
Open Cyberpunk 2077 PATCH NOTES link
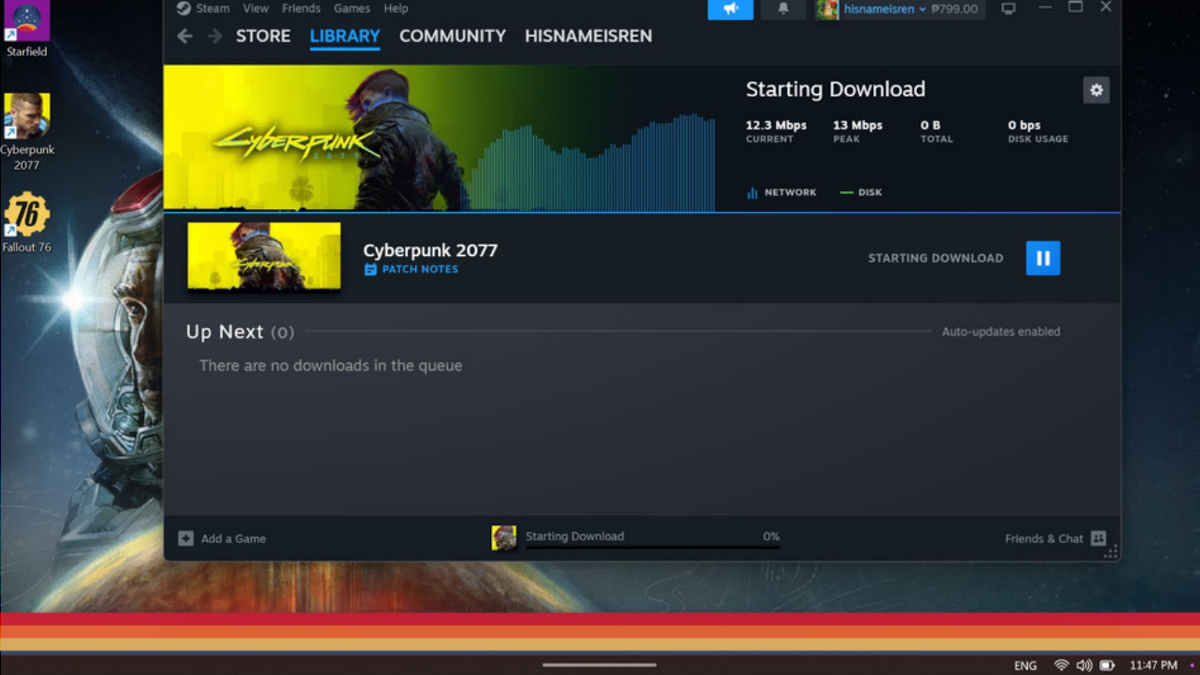coord(420,270)
